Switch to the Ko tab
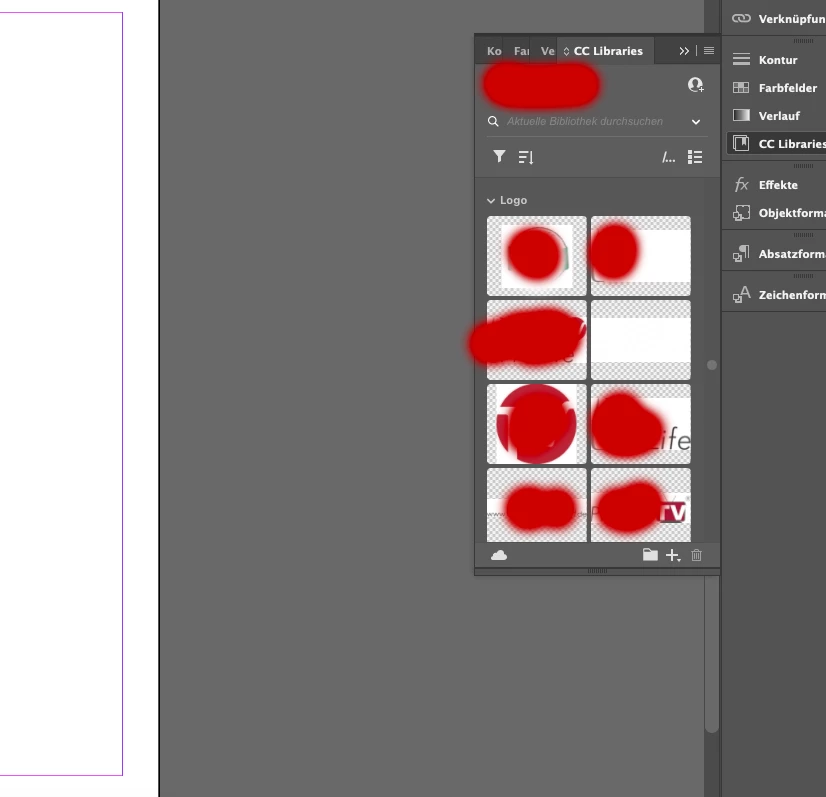Screen dimensions: 826x797 click(494, 51)
